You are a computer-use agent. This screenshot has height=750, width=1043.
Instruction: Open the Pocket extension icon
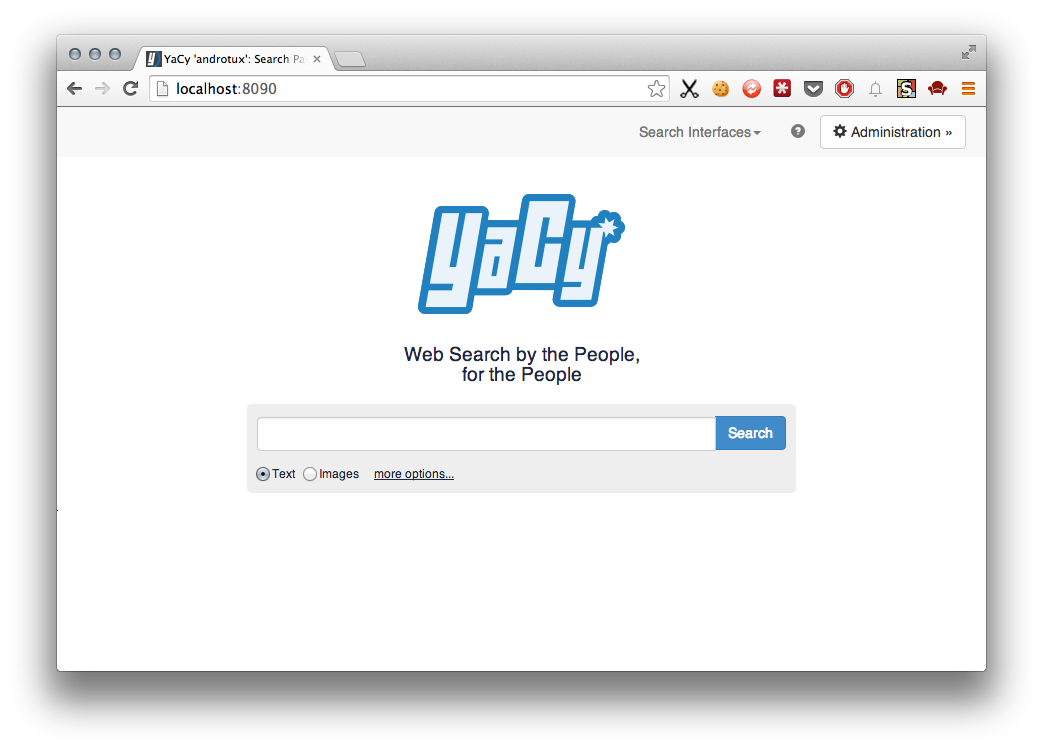coord(813,88)
